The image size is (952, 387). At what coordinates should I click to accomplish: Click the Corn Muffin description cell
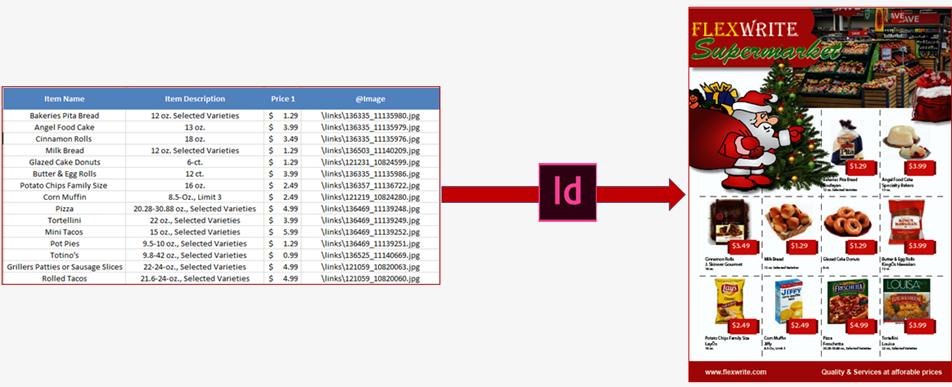click(195, 197)
